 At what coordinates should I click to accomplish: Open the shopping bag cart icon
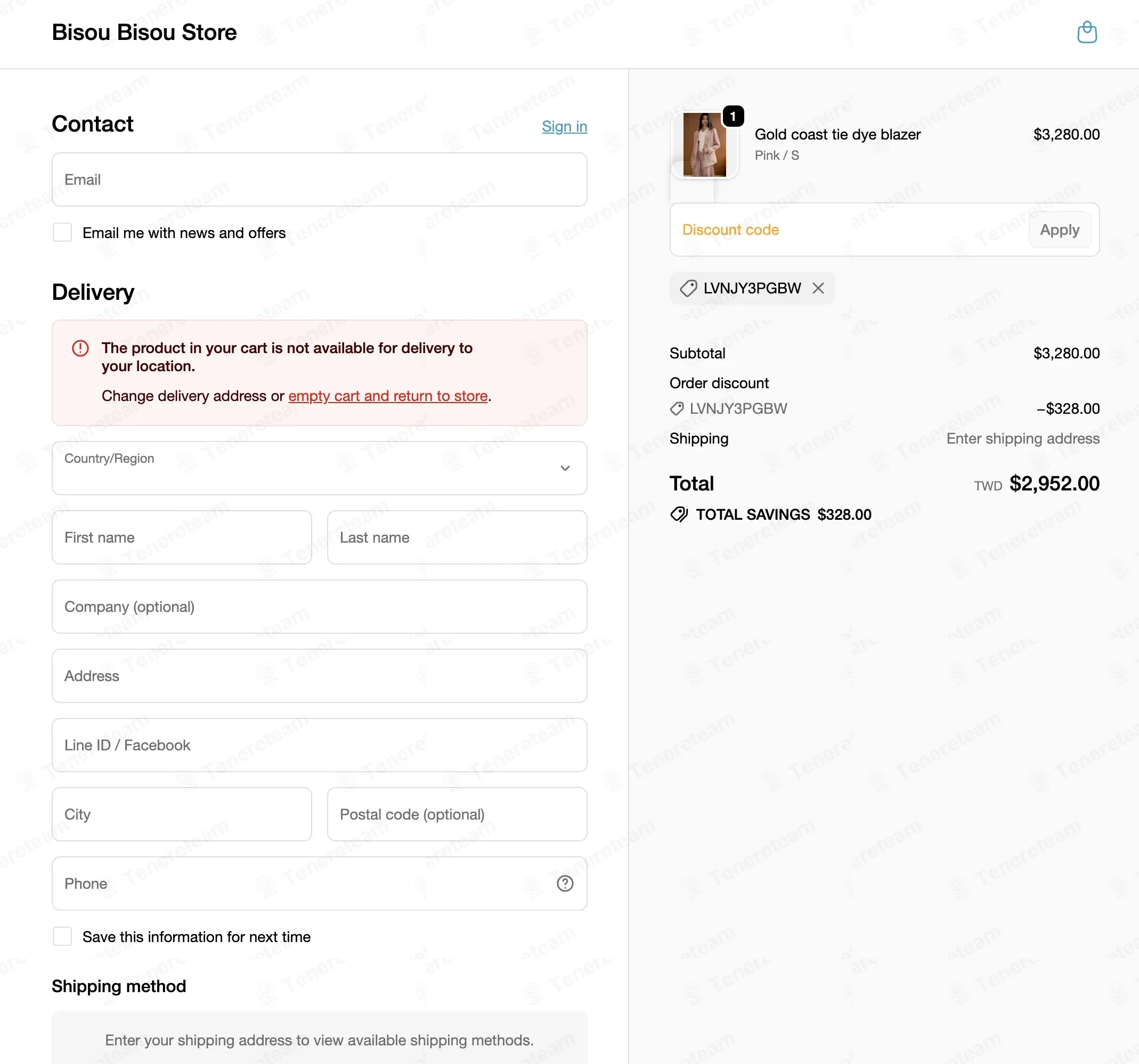[x=1087, y=32]
